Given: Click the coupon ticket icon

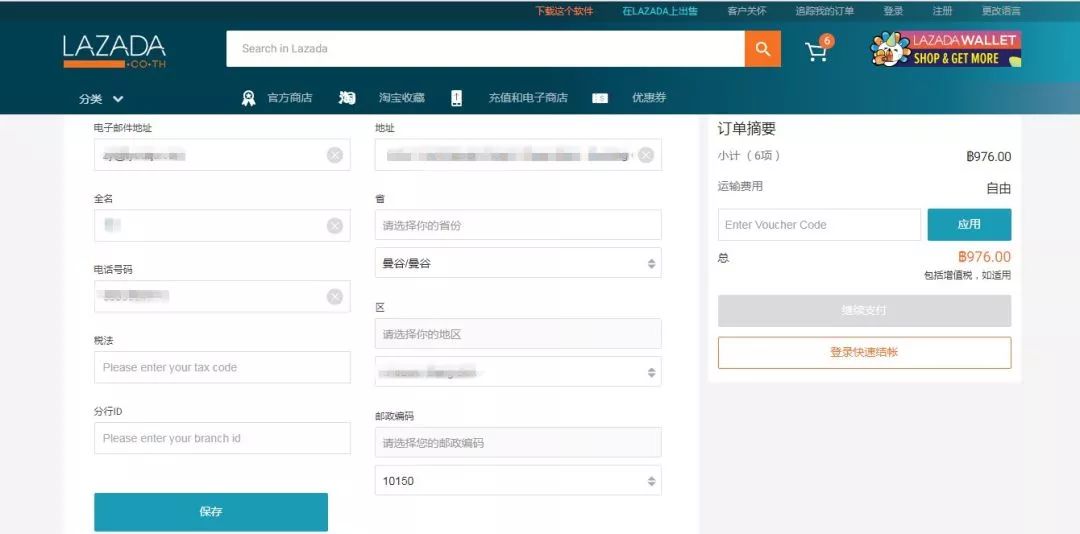Looking at the screenshot, I should click(600, 99).
